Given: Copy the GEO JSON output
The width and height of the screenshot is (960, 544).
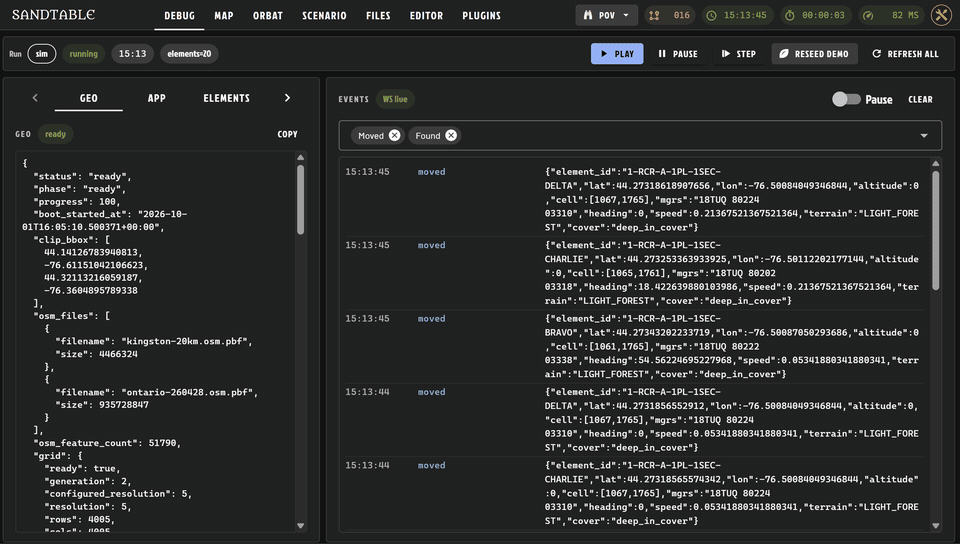Looking at the screenshot, I should point(287,134).
